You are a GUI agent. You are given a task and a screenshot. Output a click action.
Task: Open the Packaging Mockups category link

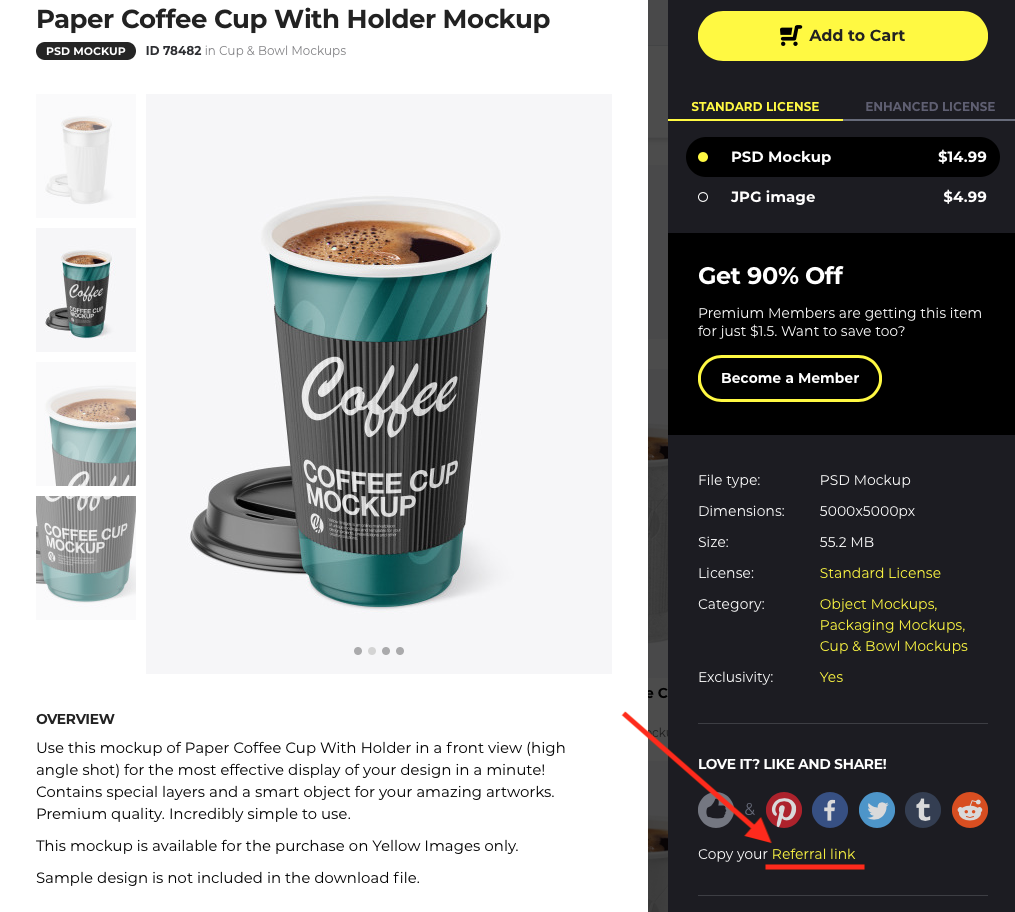click(892, 625)
